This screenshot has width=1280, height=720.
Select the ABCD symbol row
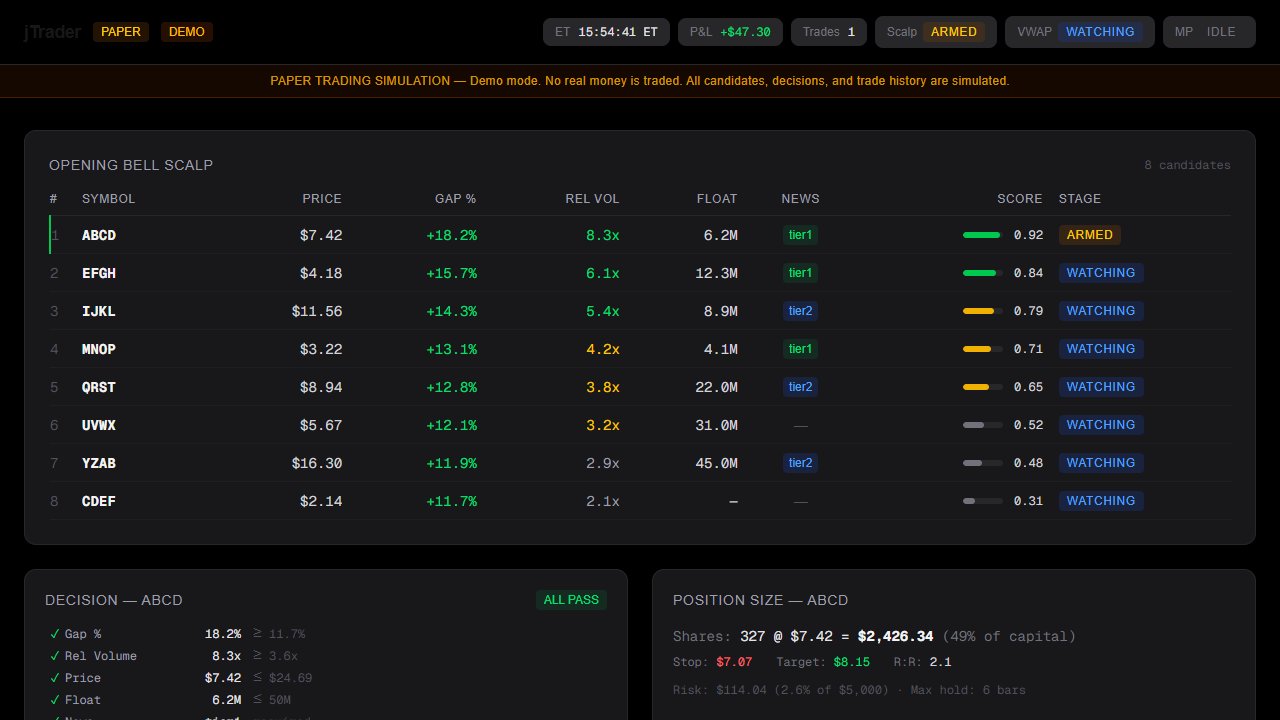[640, 235]
